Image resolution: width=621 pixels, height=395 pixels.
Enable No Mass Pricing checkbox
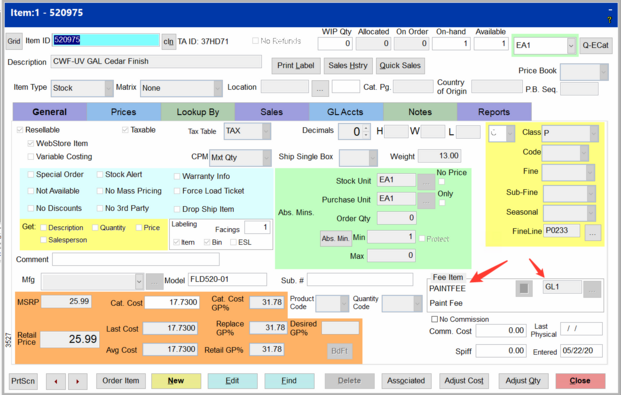pyautogui.click(x=100, y=191)
